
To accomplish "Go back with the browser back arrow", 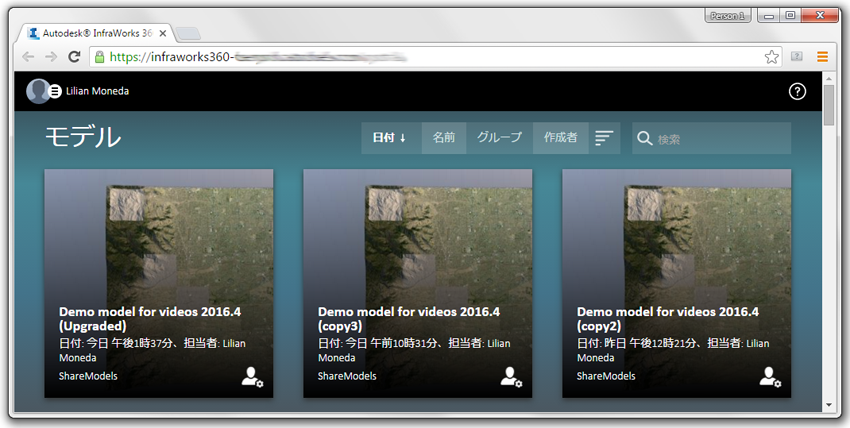I will [x=28, y=57].
